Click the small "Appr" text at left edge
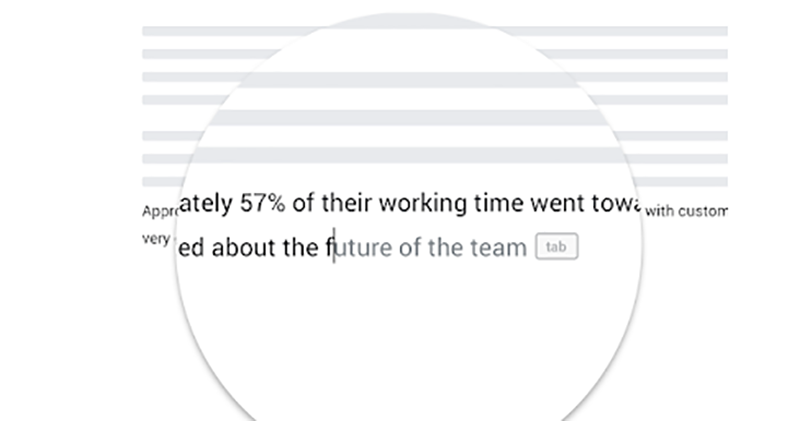 pyautogui.click(x=158, y=212)
